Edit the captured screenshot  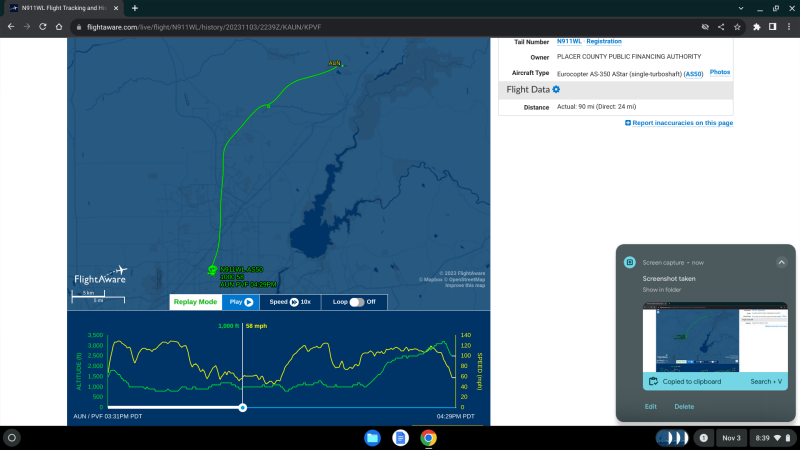[x=651, y=407]
